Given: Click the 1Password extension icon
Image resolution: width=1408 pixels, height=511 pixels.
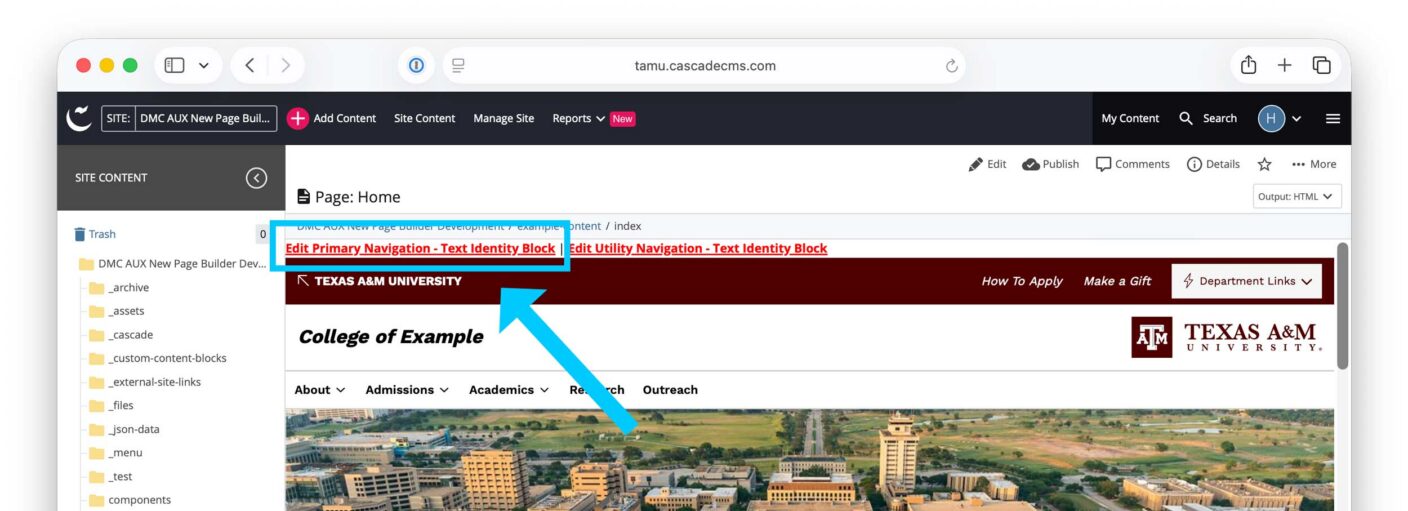Looking at the screenshot, I should 416,65.
